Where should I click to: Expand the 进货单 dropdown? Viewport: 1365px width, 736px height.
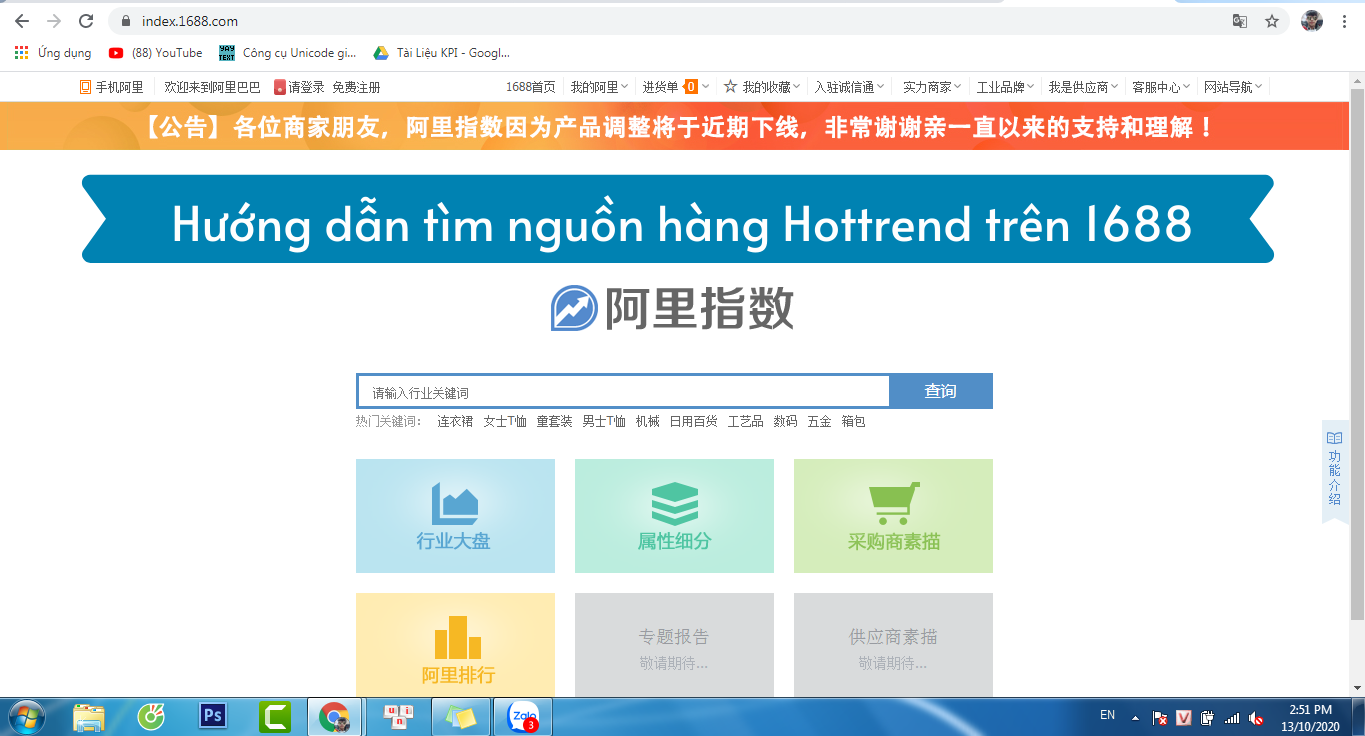pyautogui.click(x=676, y=87)
